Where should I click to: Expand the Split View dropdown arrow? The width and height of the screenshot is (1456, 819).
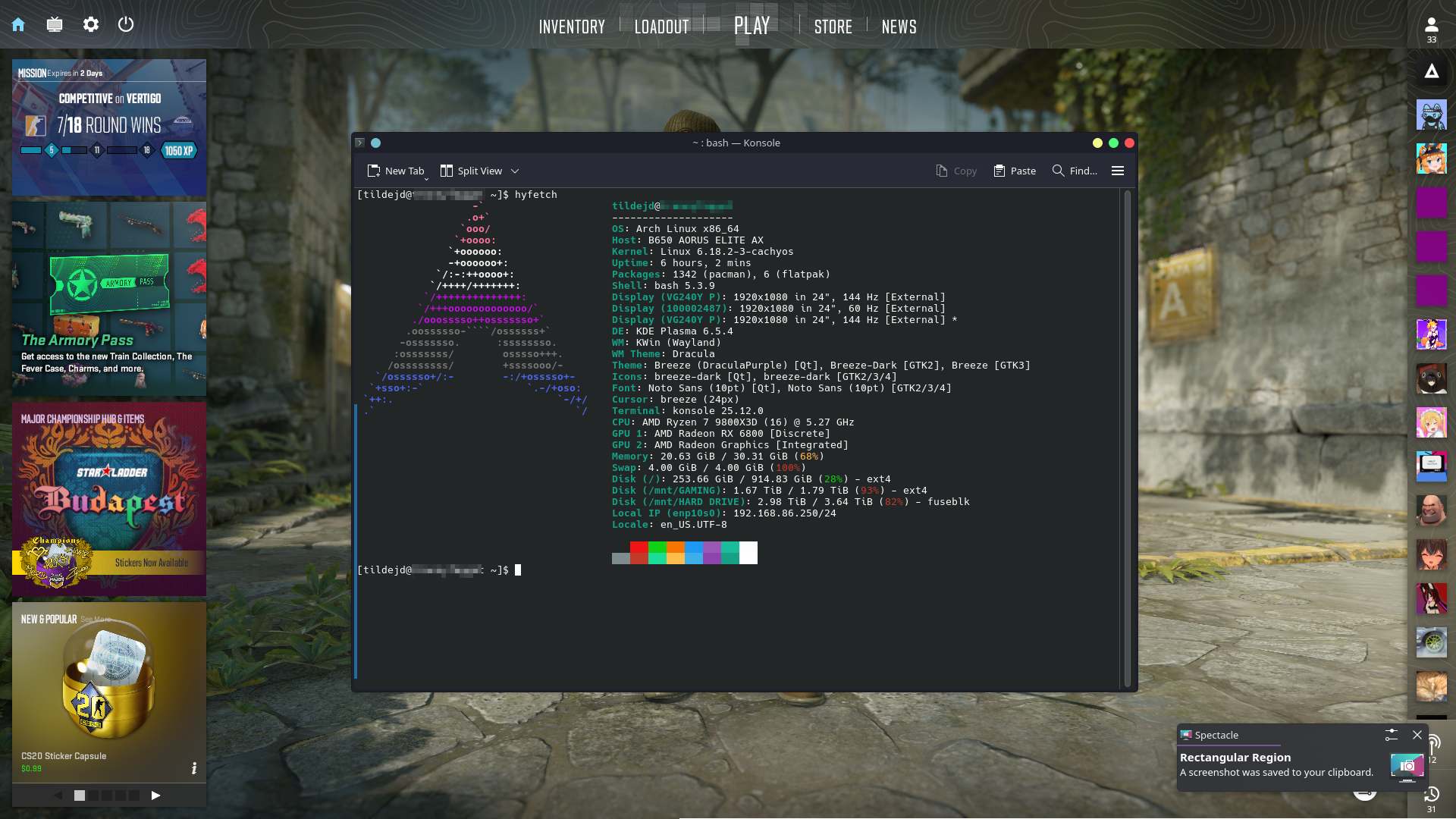pos(515,171)
